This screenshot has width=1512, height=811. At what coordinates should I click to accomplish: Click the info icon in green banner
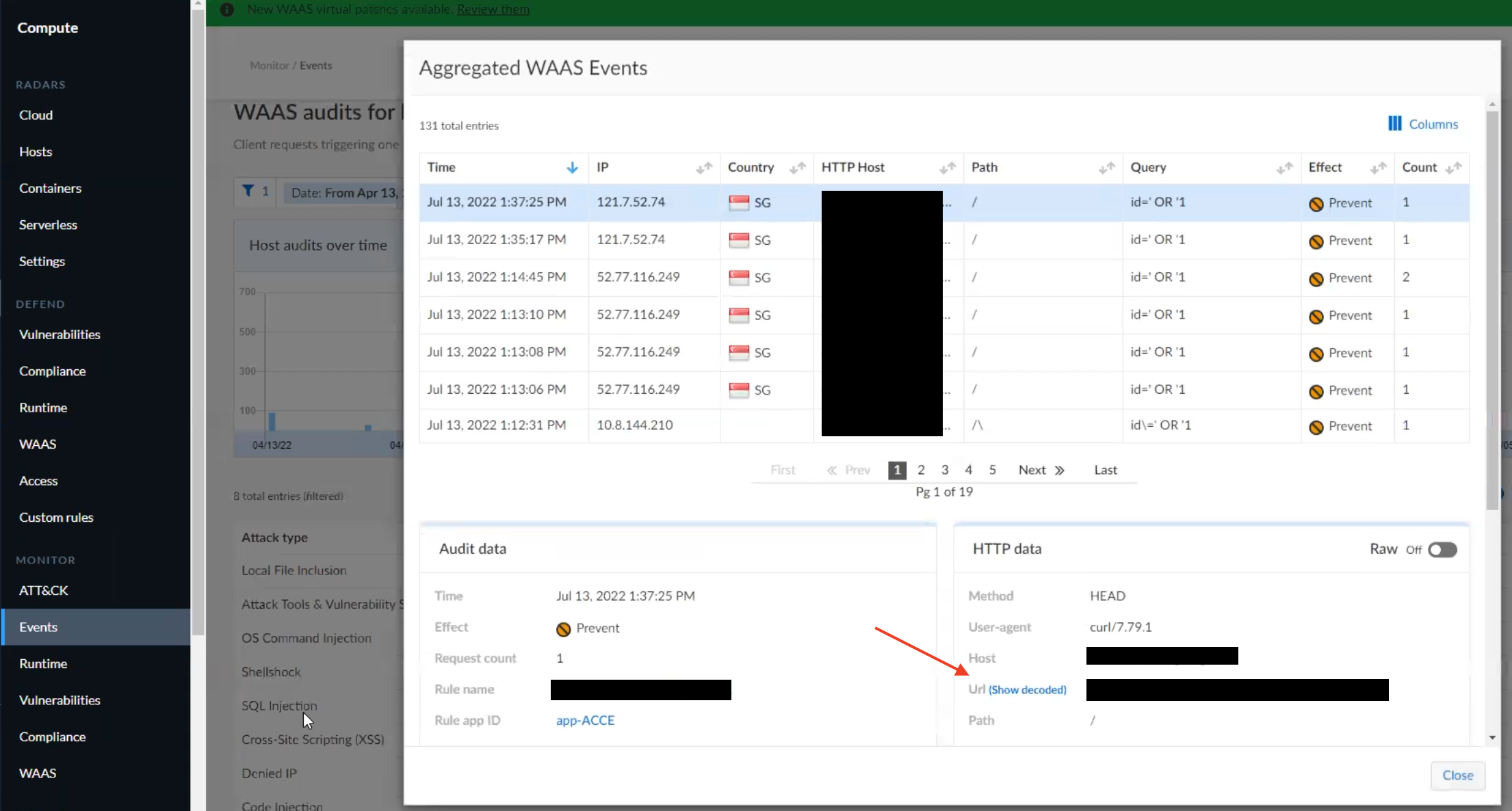tap(227, 10)
